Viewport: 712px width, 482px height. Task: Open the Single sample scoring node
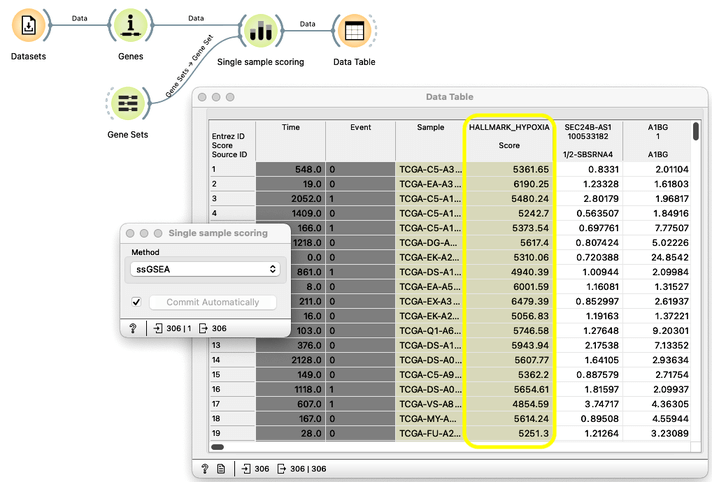261,30
